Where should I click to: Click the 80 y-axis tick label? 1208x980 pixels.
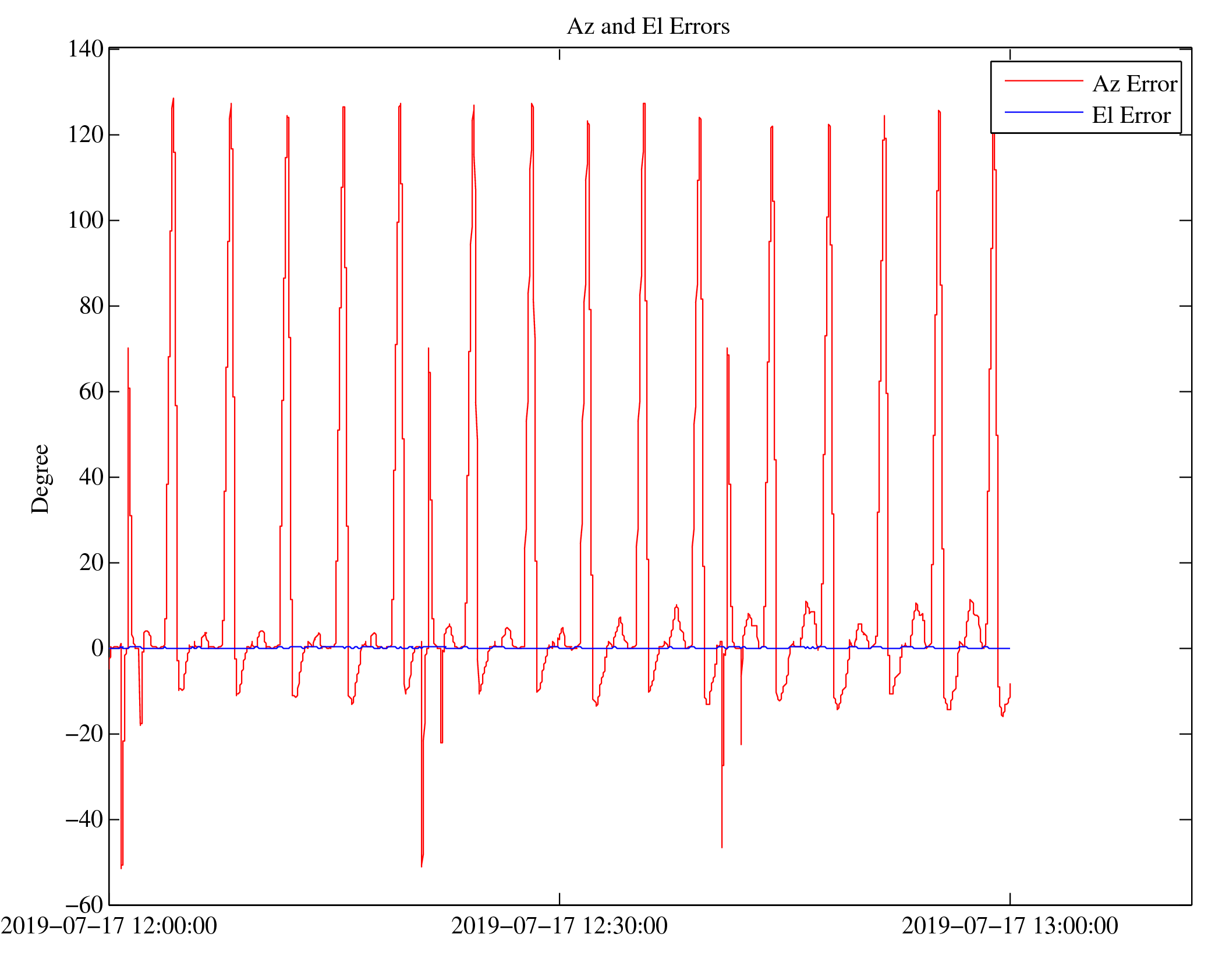tap(91, 306)
